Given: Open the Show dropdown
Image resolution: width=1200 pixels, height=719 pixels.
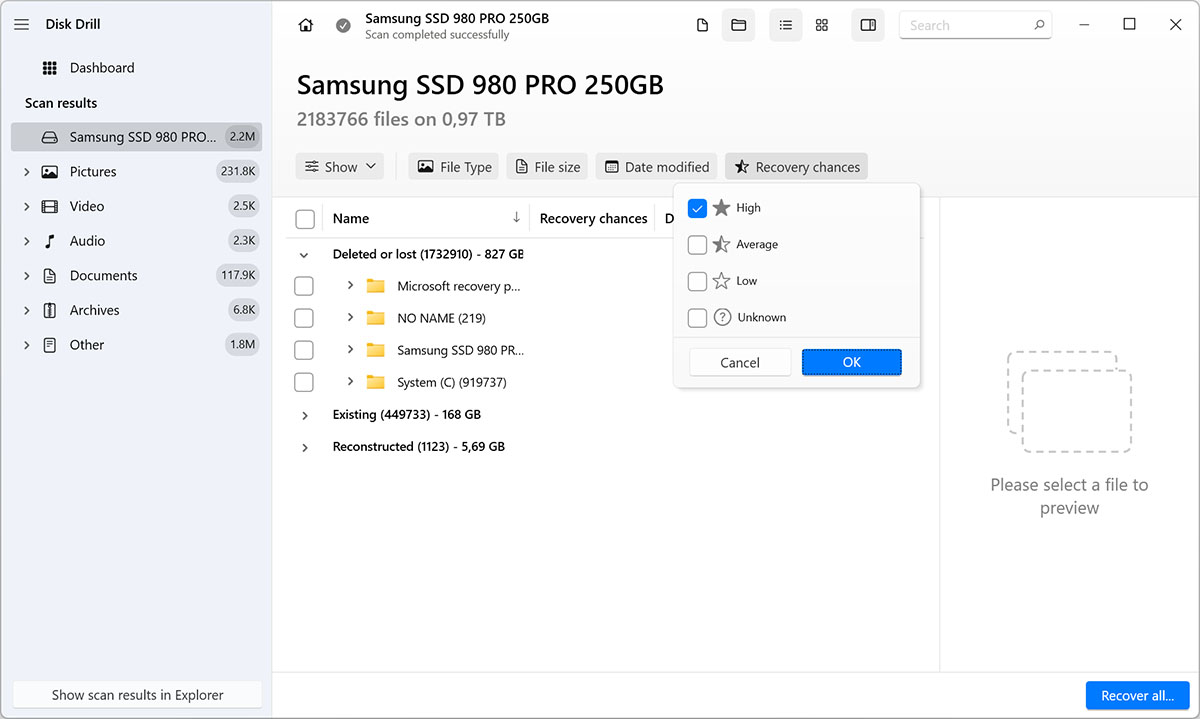Looking at the screenshot, I should (x=341, y=167).
